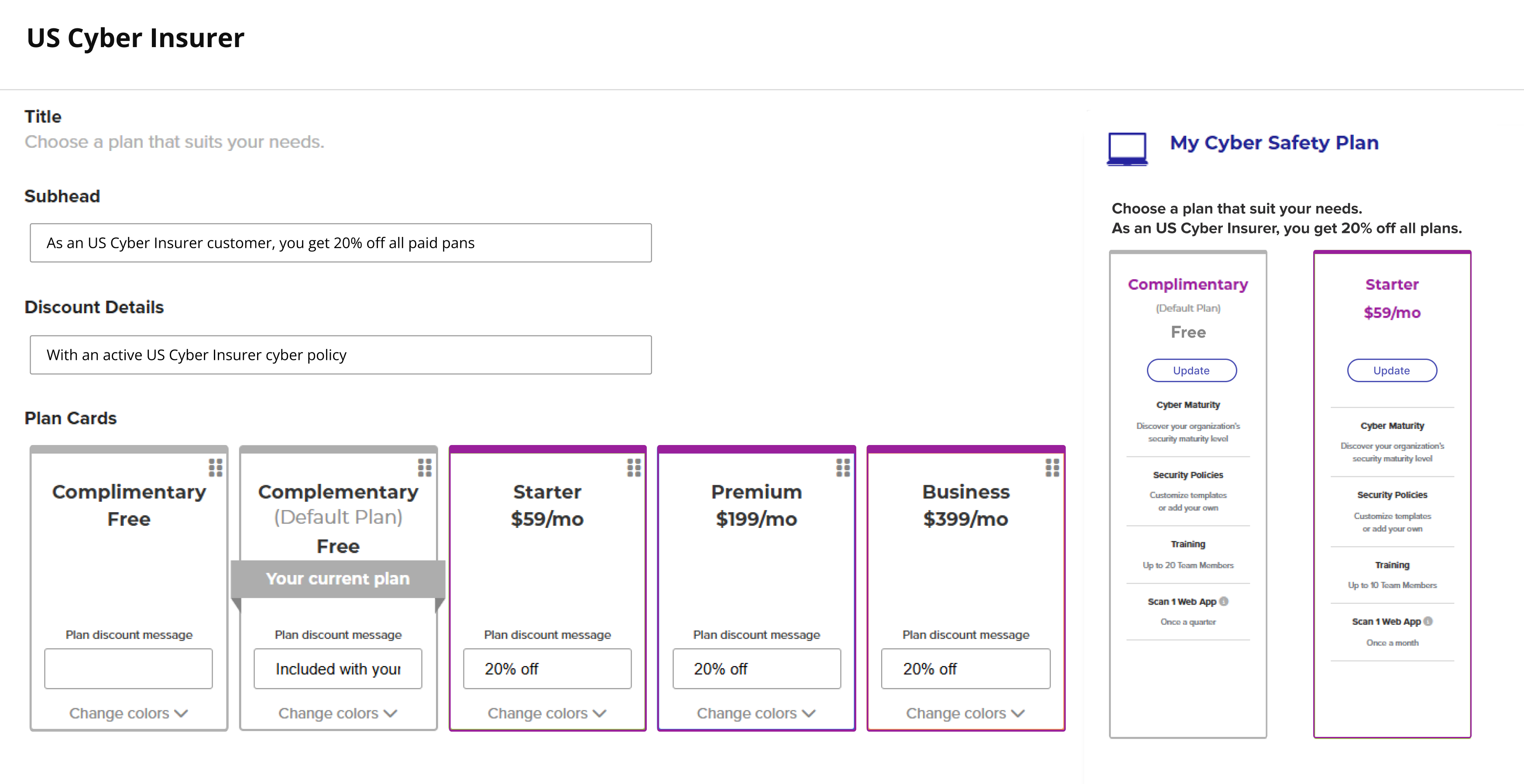Click info icon next to Starter's Scan 1 Web App
The width and height of the screenshot is (1524, 784).
coord(1428,621)
